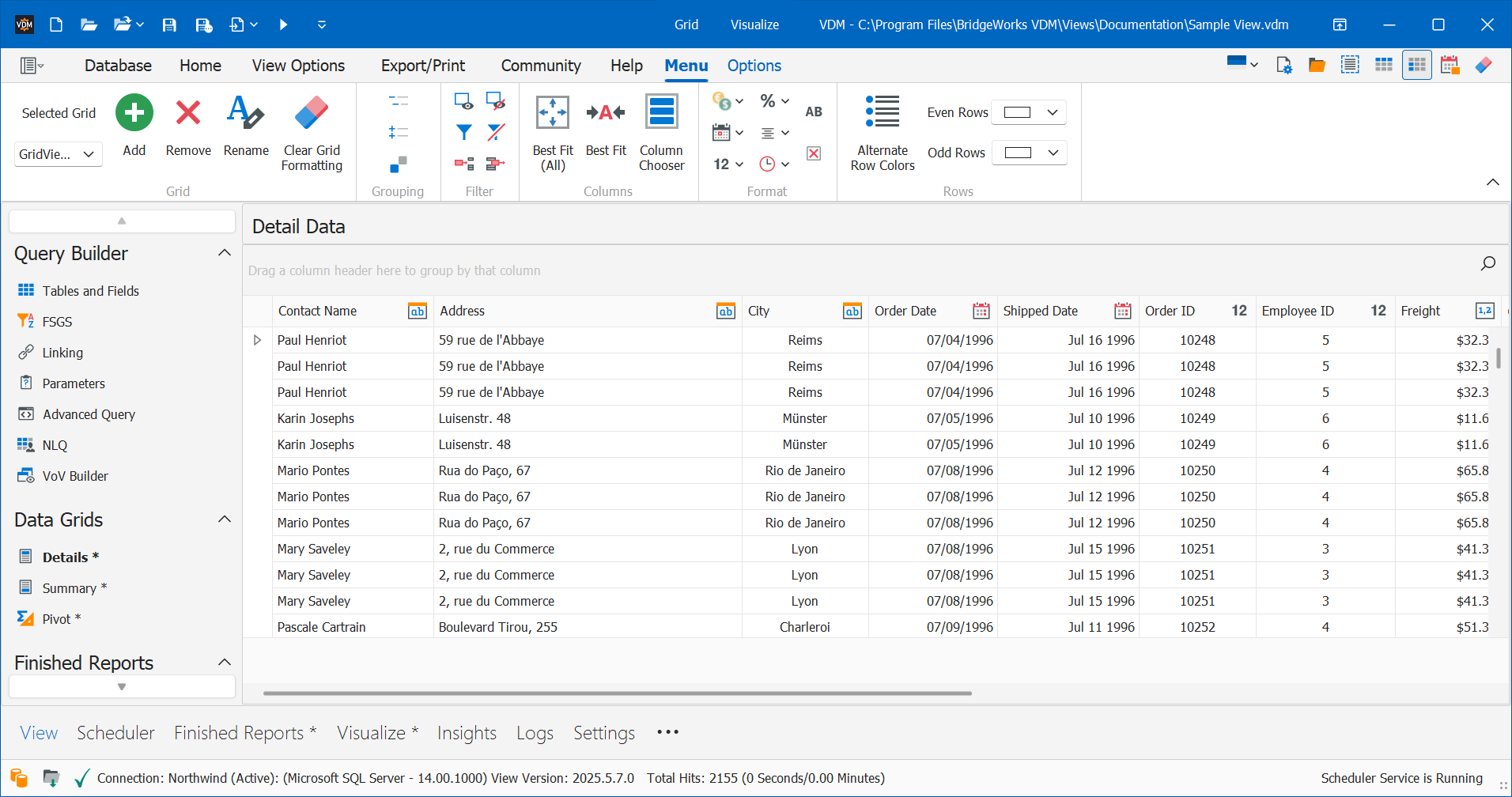Screen dimensions: 1512x797
Task: Switch to the Options tab
Action: (754, 66)
